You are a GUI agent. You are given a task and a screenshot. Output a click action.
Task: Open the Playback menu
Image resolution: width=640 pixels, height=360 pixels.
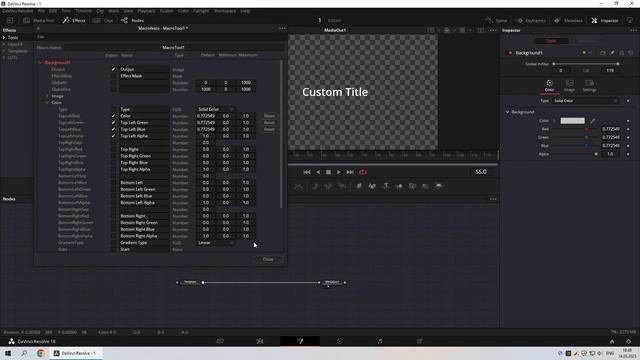pyautogui.click(x=146, y=11)
